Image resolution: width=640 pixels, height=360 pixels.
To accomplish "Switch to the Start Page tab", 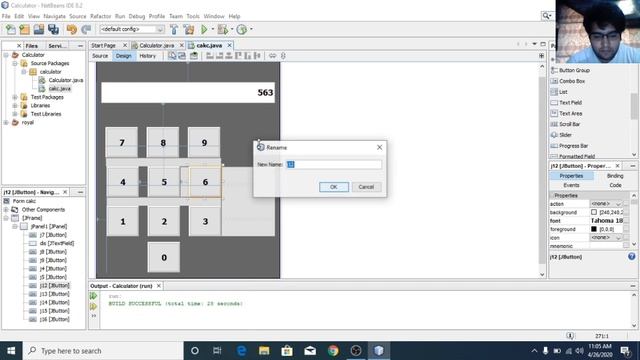I will click(x=103, y=45).
